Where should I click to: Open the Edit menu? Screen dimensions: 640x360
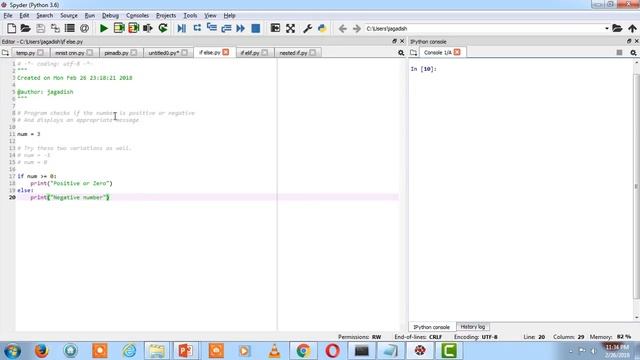click(24, 16)
